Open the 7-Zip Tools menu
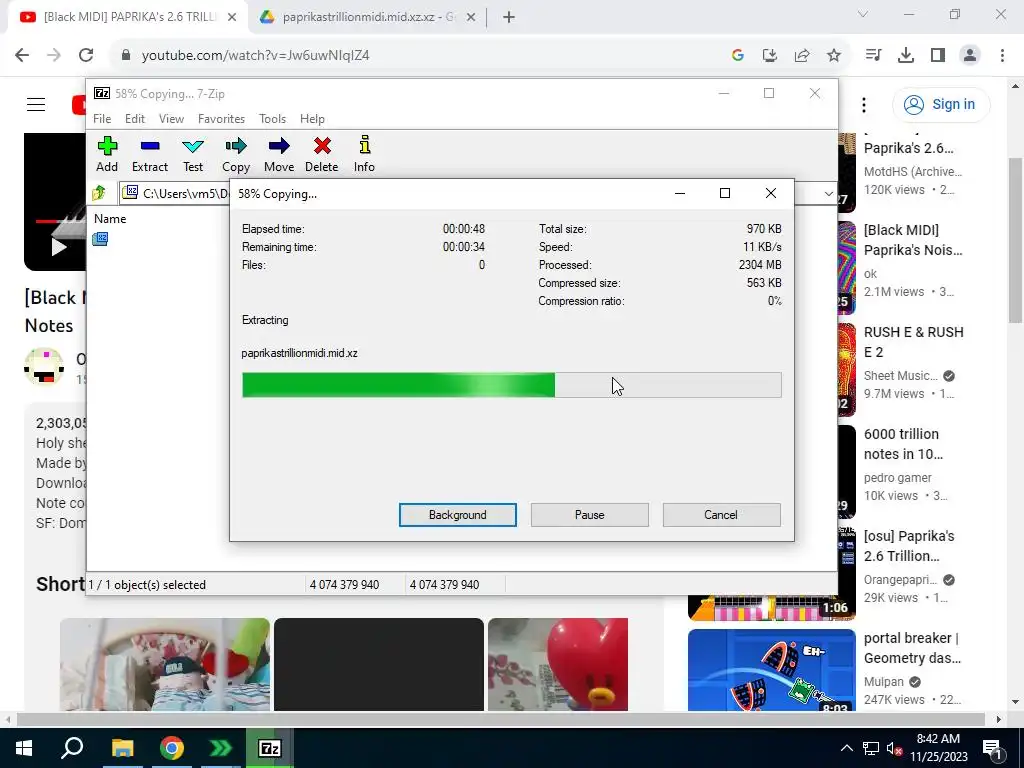The height and width of the screenshot is (768, 1024). 272,119
